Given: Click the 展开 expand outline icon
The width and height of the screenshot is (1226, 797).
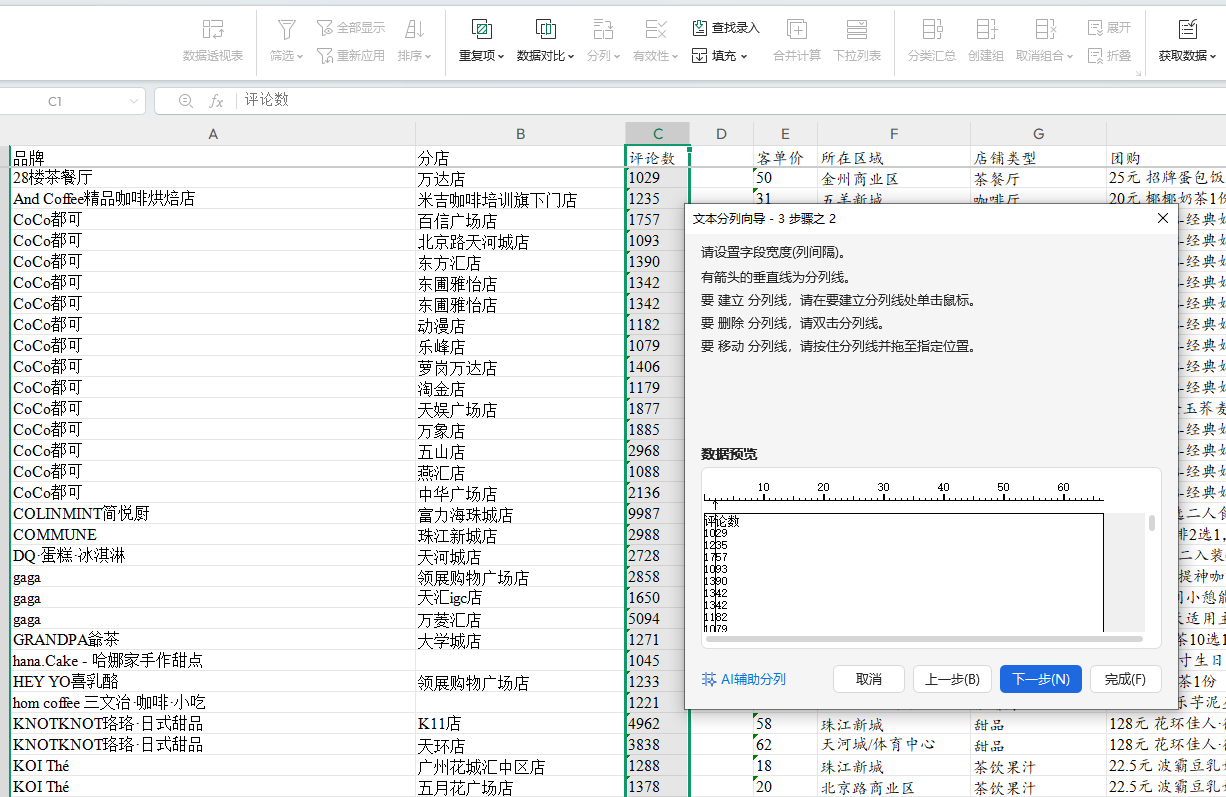Looking at the screenshot, I should pos(1095,27).
